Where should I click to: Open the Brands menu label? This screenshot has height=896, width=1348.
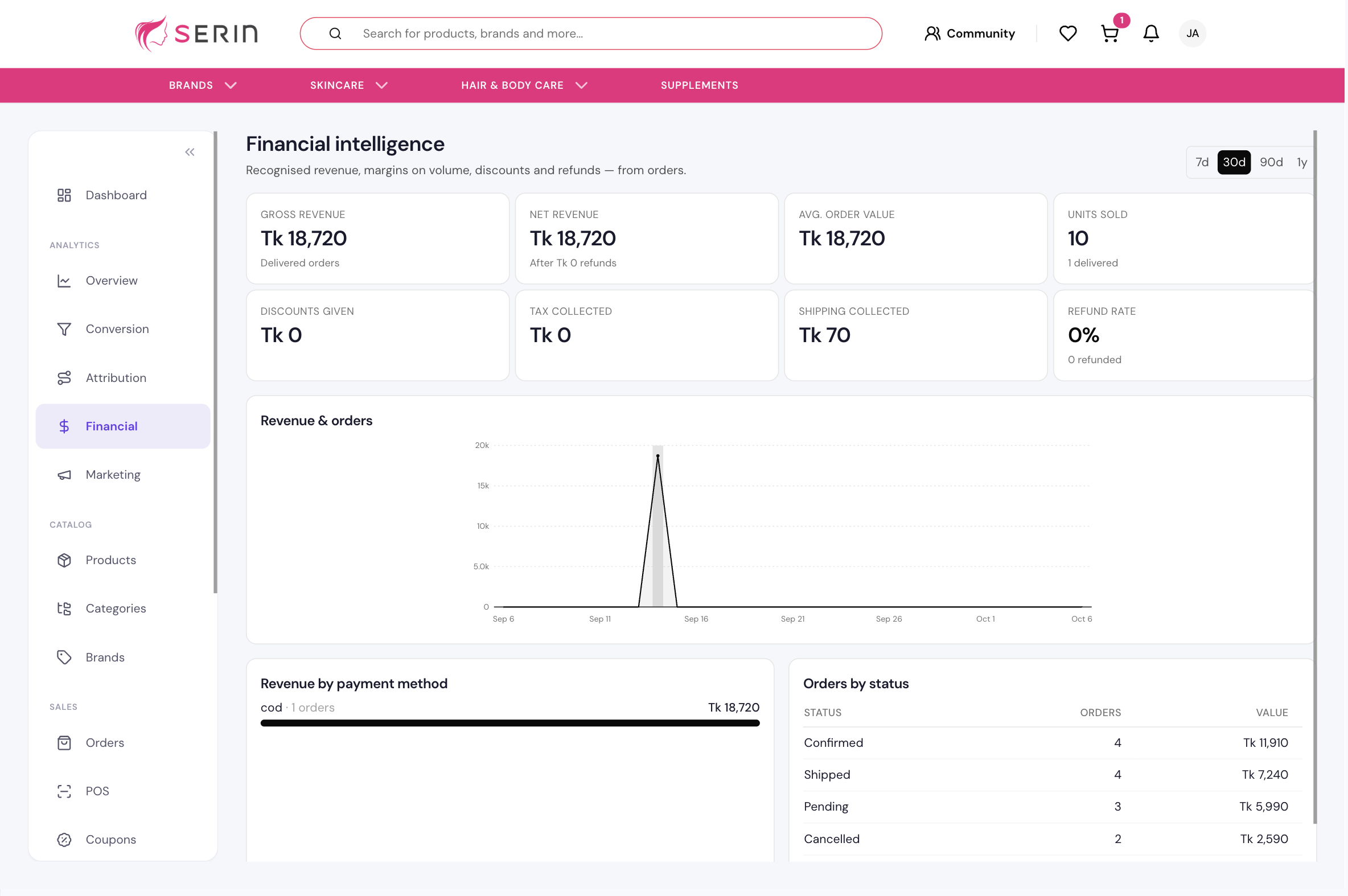[x=191, y=85]
